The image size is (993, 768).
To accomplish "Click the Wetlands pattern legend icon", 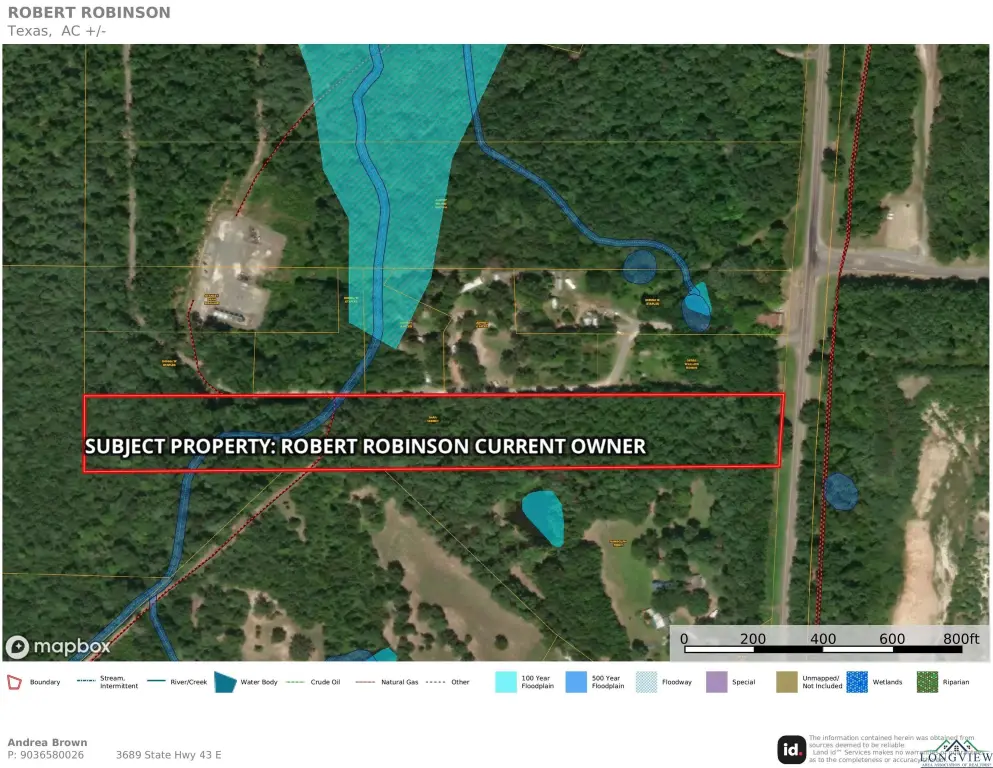I will tap(857, 682).
